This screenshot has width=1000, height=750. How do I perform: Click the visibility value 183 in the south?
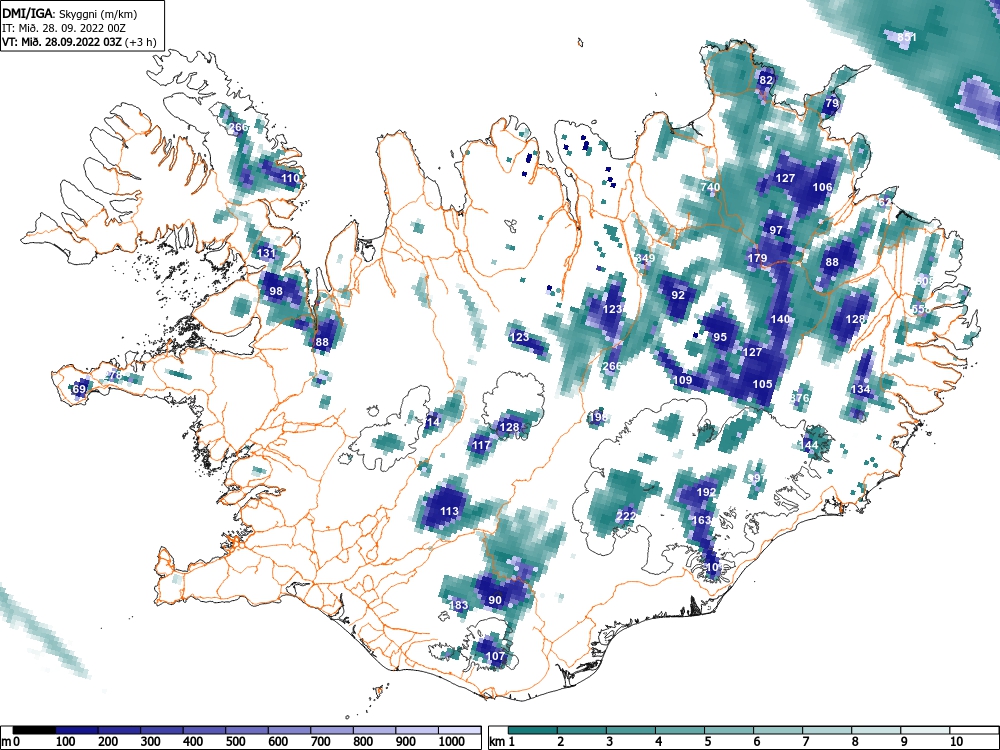pos(459,605)
